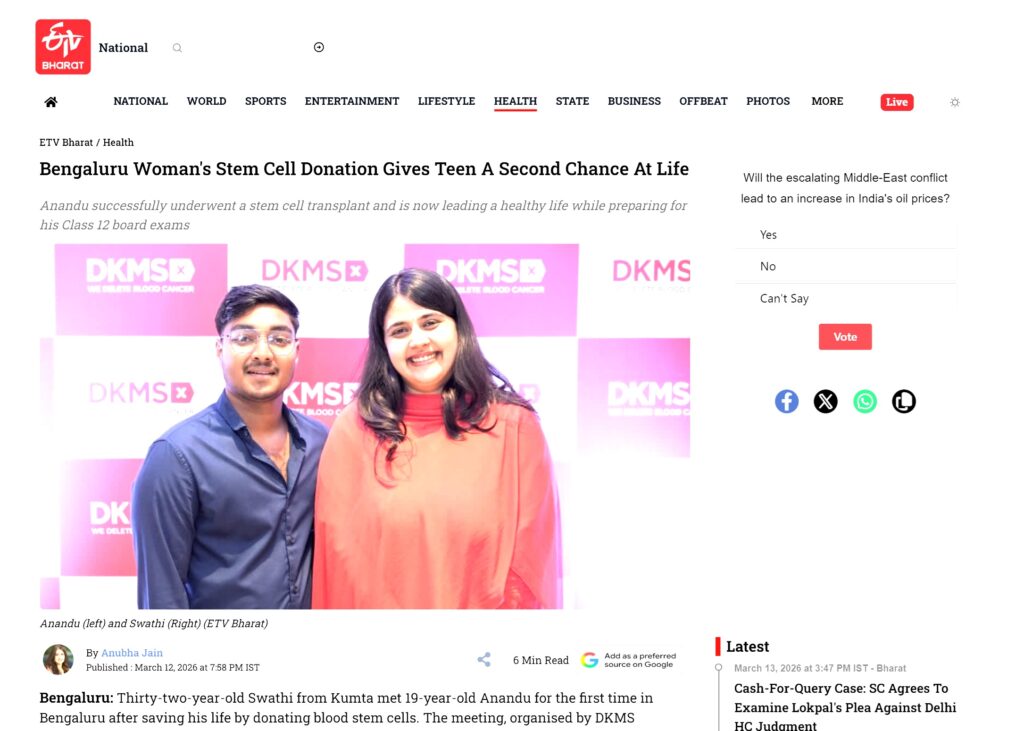
Task: Copy the article link icon
Action: 904,401
